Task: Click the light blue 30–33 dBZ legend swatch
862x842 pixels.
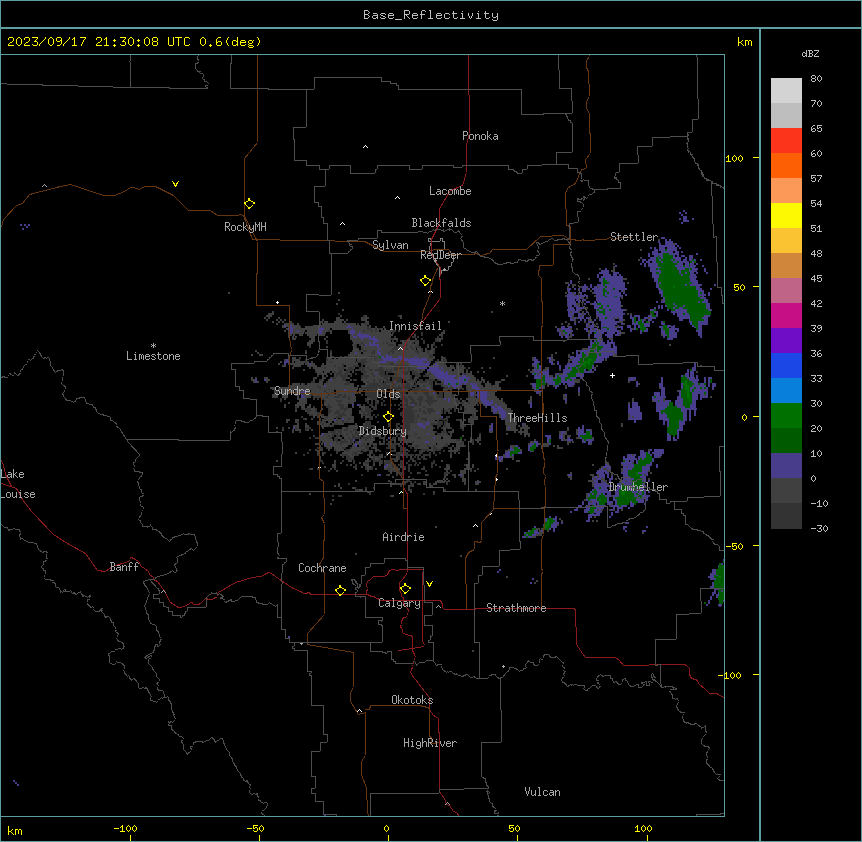Action: tap(786, 391)
